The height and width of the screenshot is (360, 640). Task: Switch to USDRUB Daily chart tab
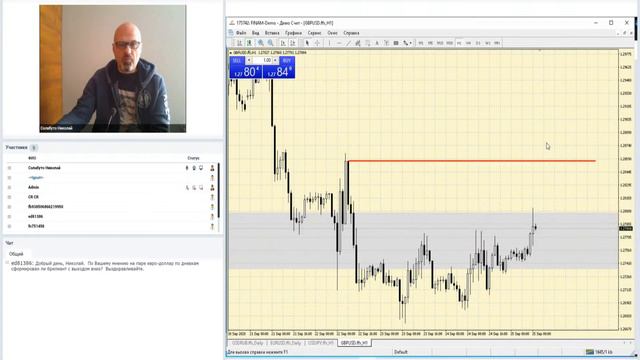coord(248,343)
